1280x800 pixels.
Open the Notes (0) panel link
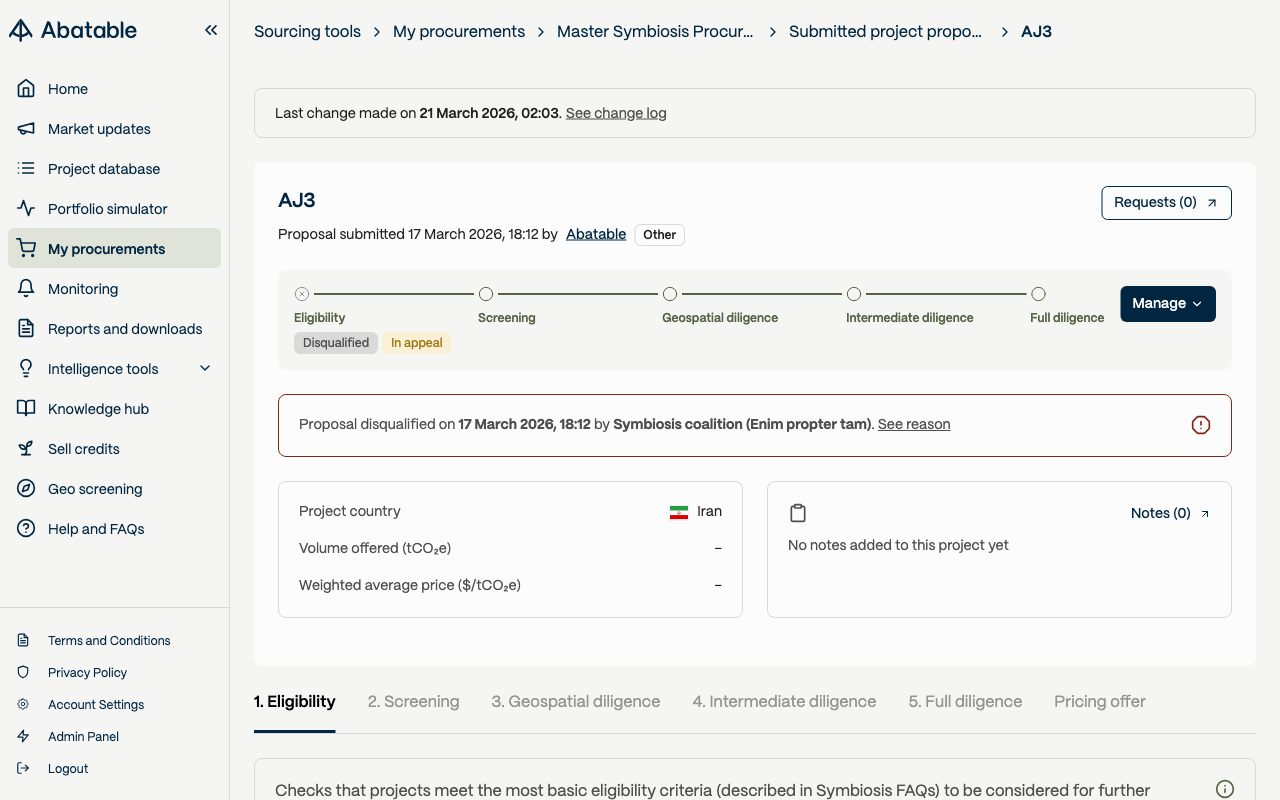point(1170,513)
